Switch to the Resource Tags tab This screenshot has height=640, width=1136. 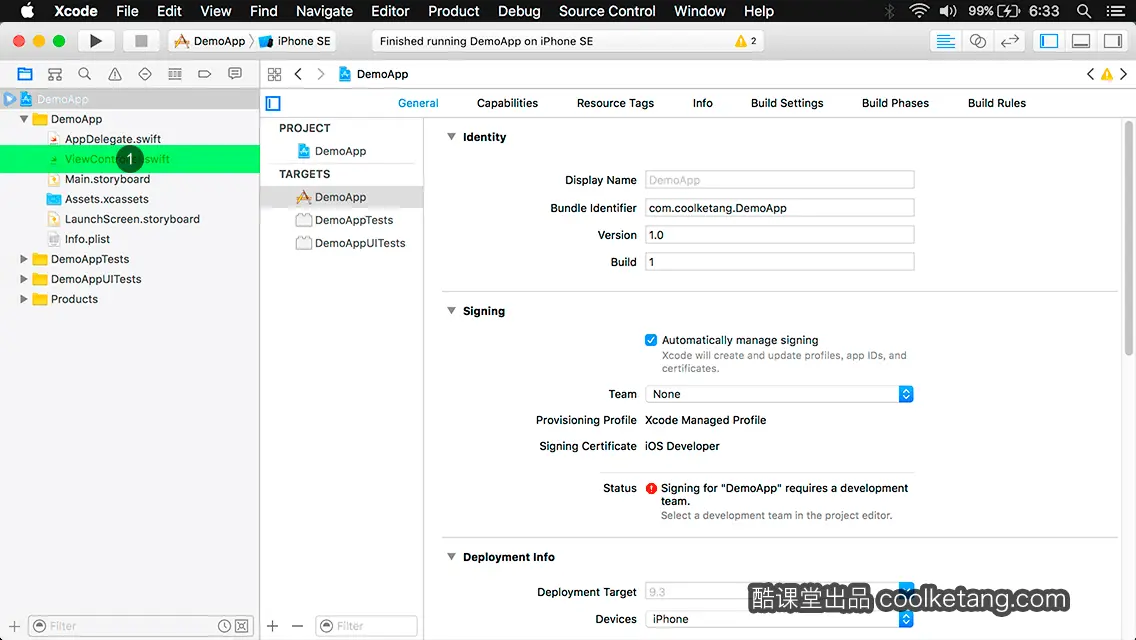615,103
